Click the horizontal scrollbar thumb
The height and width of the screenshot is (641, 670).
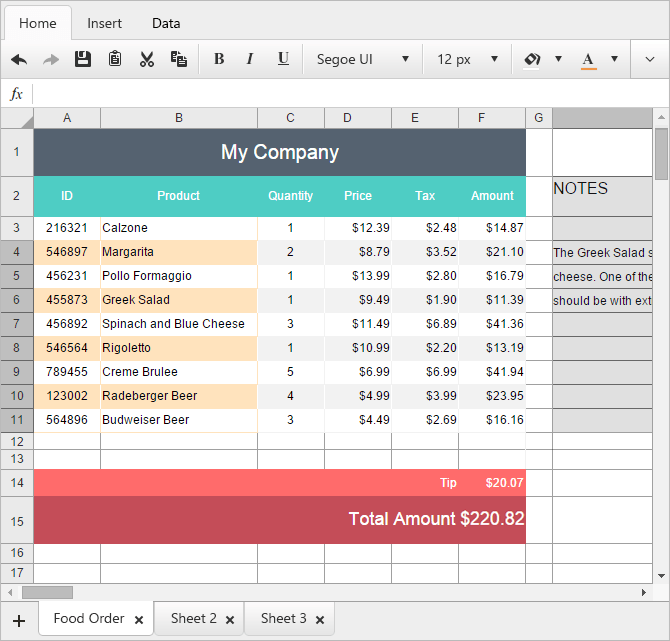[x=47, y=592]
